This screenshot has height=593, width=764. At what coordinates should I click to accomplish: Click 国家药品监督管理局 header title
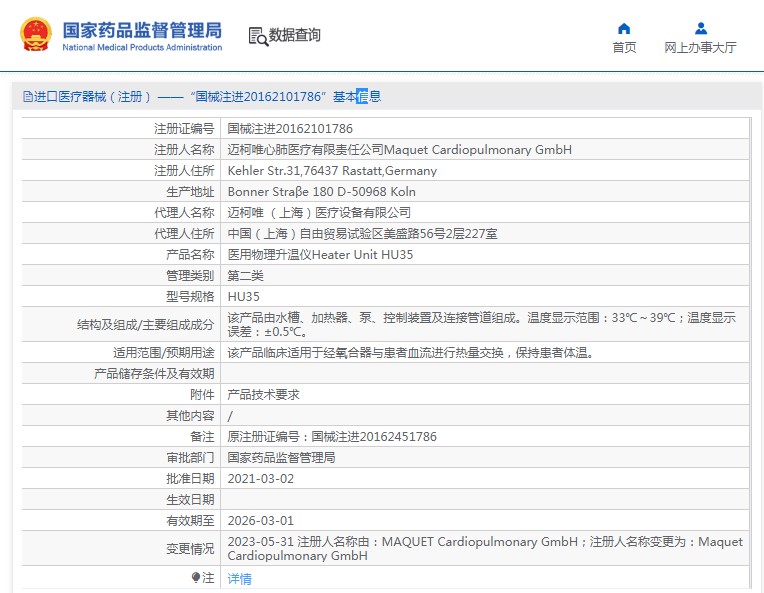(x=142, y=30)
